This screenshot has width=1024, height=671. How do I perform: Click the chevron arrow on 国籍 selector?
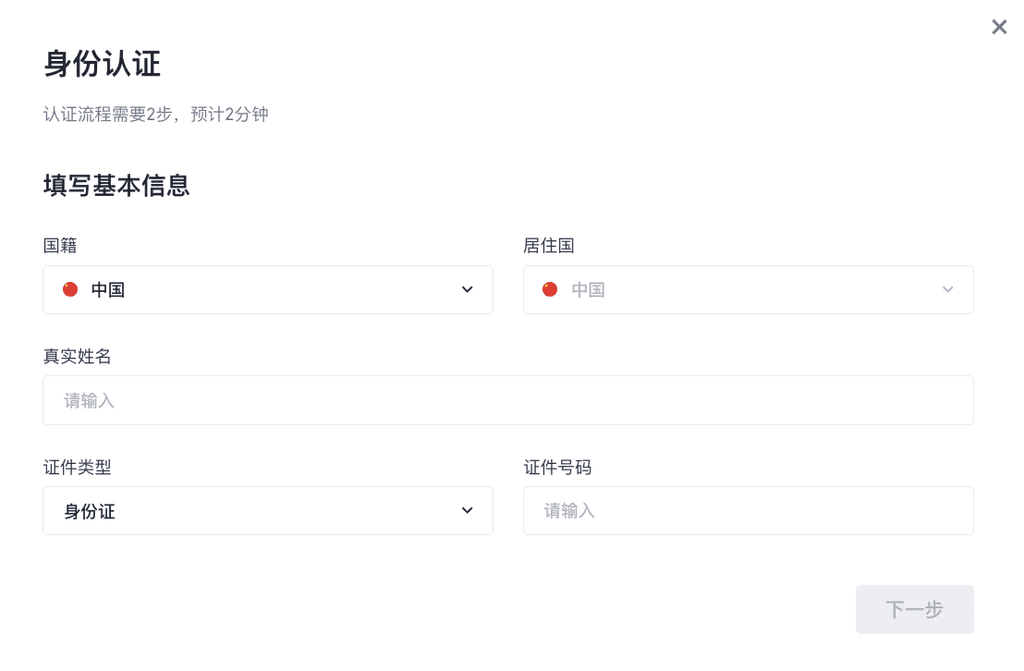coord(466,289)
